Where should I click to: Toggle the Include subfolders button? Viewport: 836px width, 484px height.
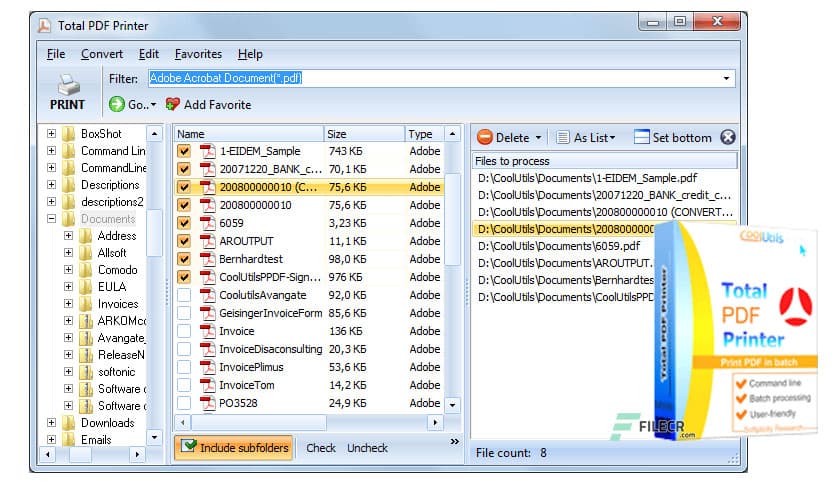tap(234, 448)
